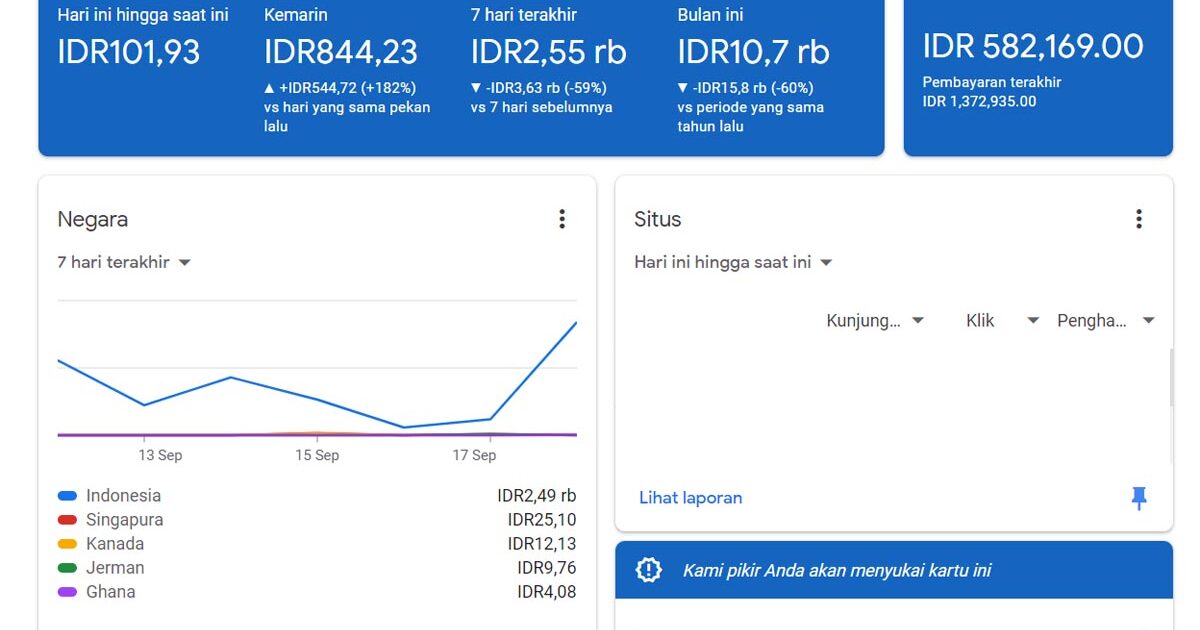Select Ghana's purple legend color swatch
The image size is (1200, 630).
point(66,591)
